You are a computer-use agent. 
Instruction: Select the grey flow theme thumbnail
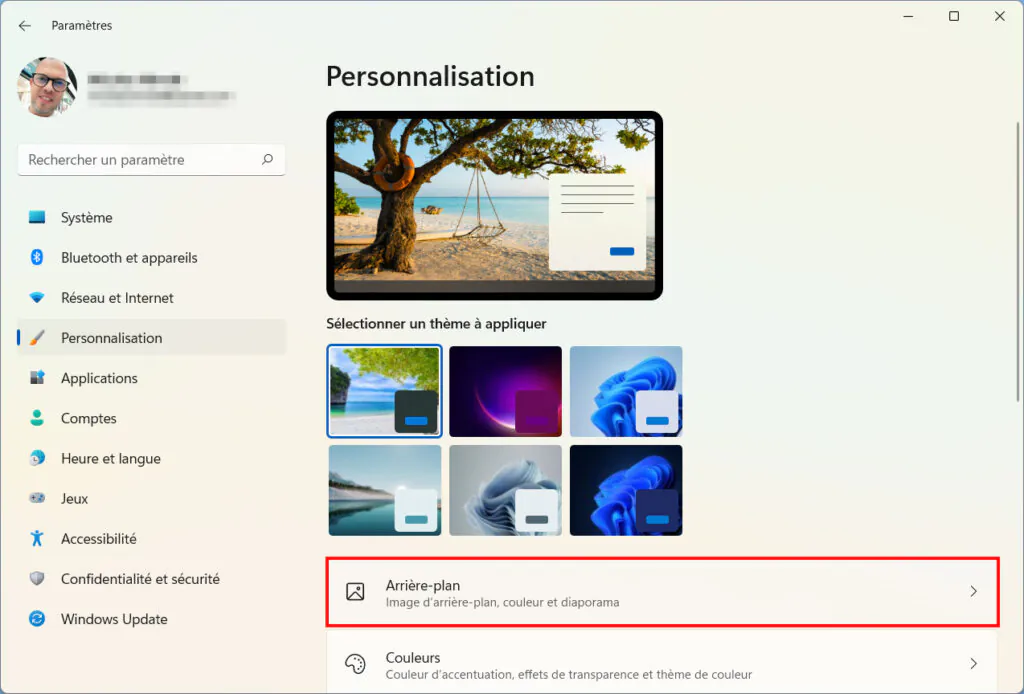coord(505,490)
